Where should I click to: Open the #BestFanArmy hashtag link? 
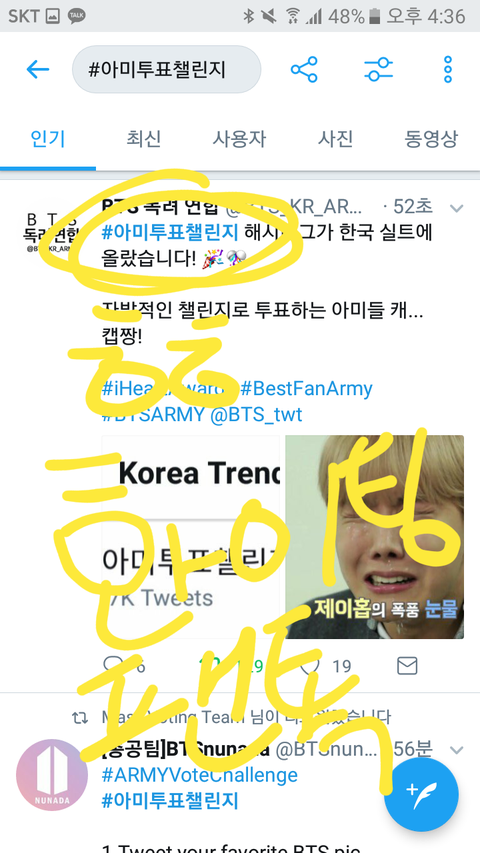coord(306,389)
